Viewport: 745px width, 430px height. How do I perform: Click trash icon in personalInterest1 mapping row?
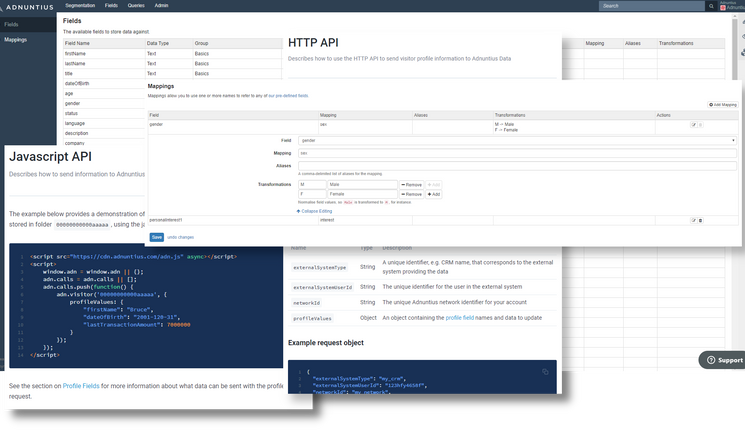(700, 220)
